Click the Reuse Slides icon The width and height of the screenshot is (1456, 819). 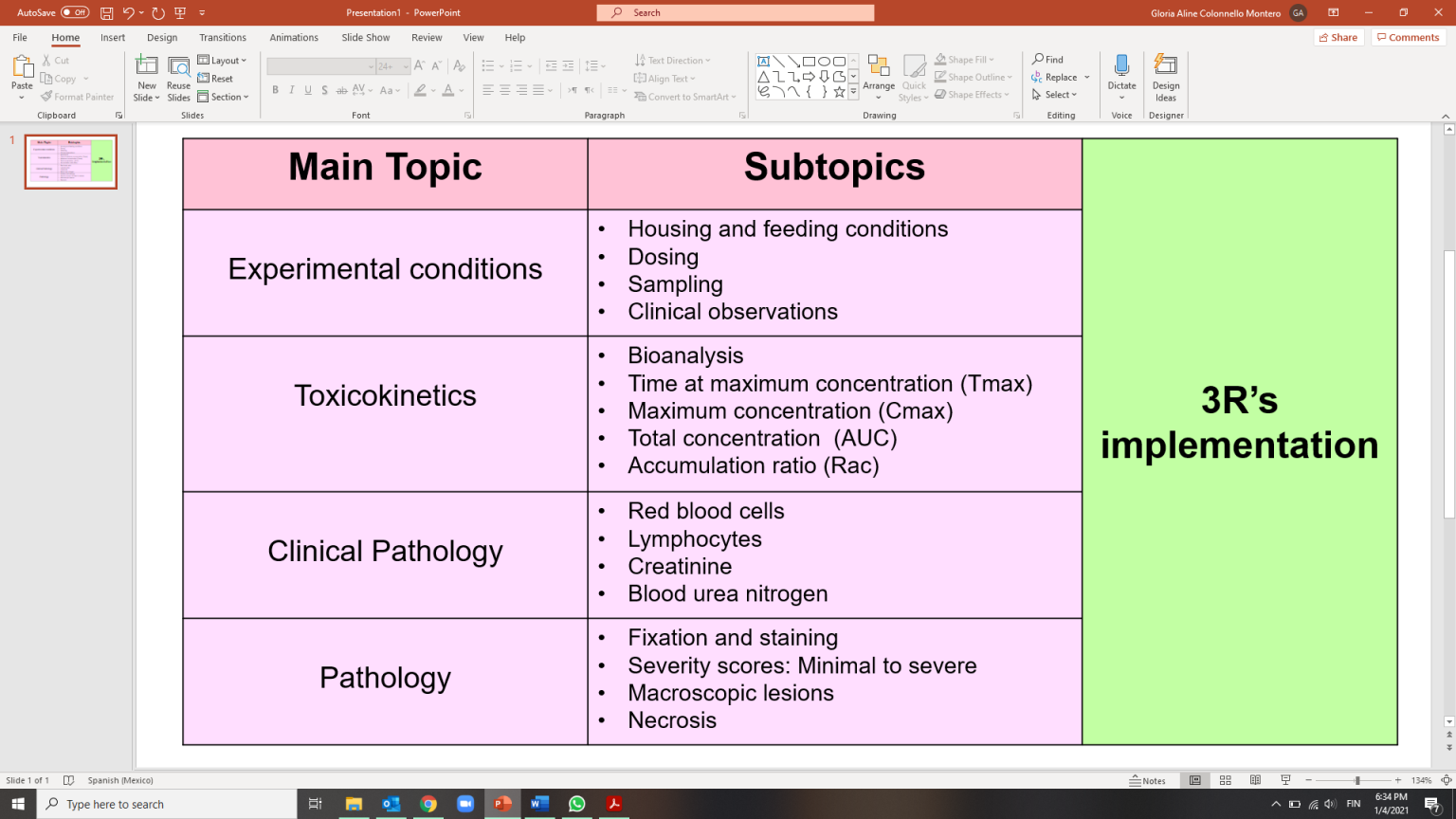(178, 66)
